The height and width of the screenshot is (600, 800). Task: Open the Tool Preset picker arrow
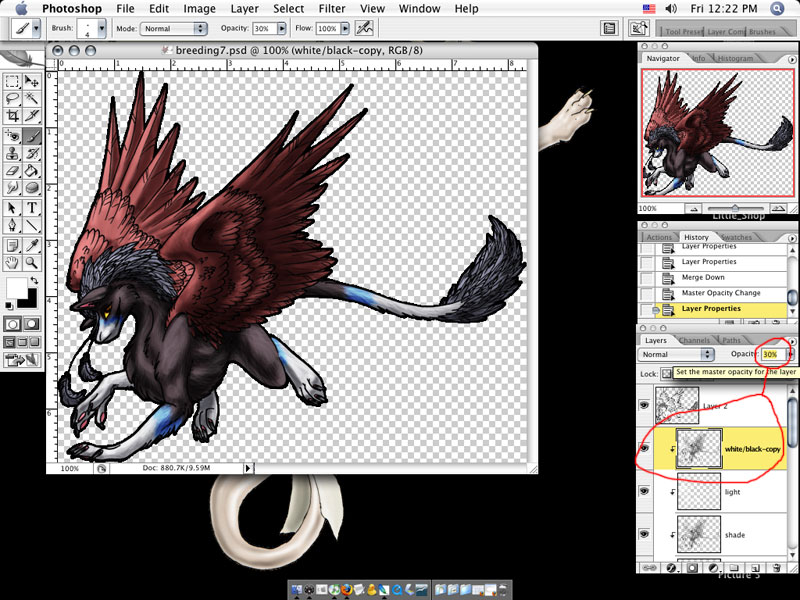pos(36,29)
